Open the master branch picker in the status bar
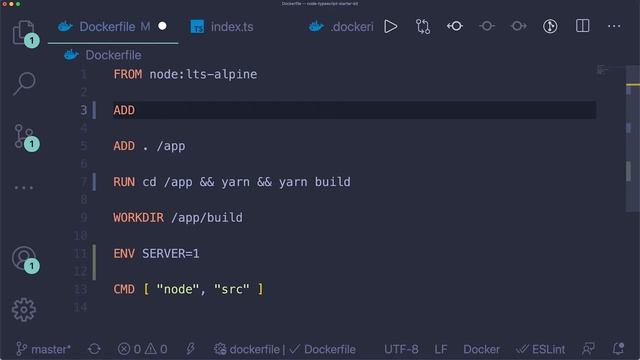 [x=43, y=349]
